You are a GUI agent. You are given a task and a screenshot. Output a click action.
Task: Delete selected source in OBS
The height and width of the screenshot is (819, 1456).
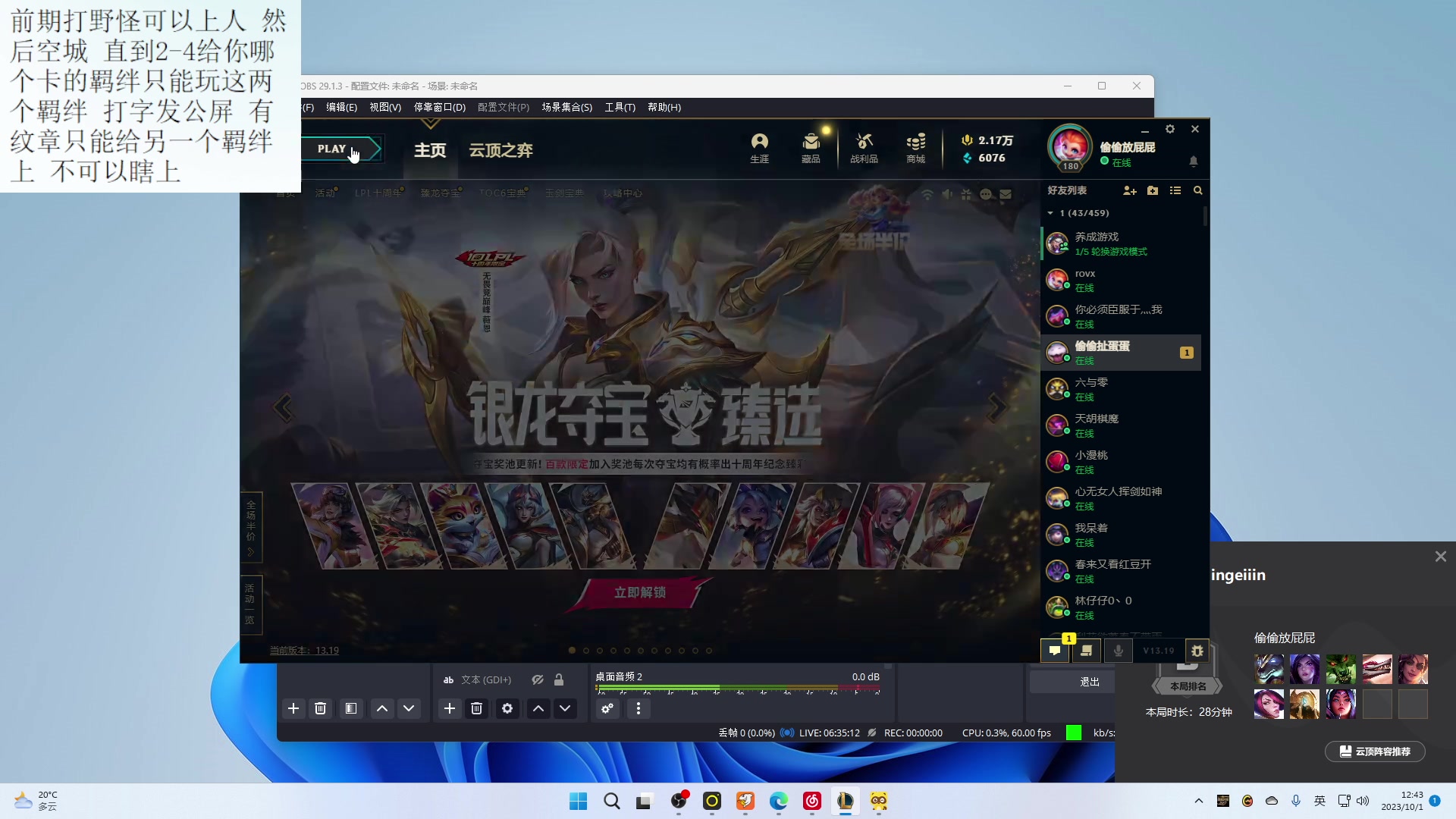pos(477,708)
